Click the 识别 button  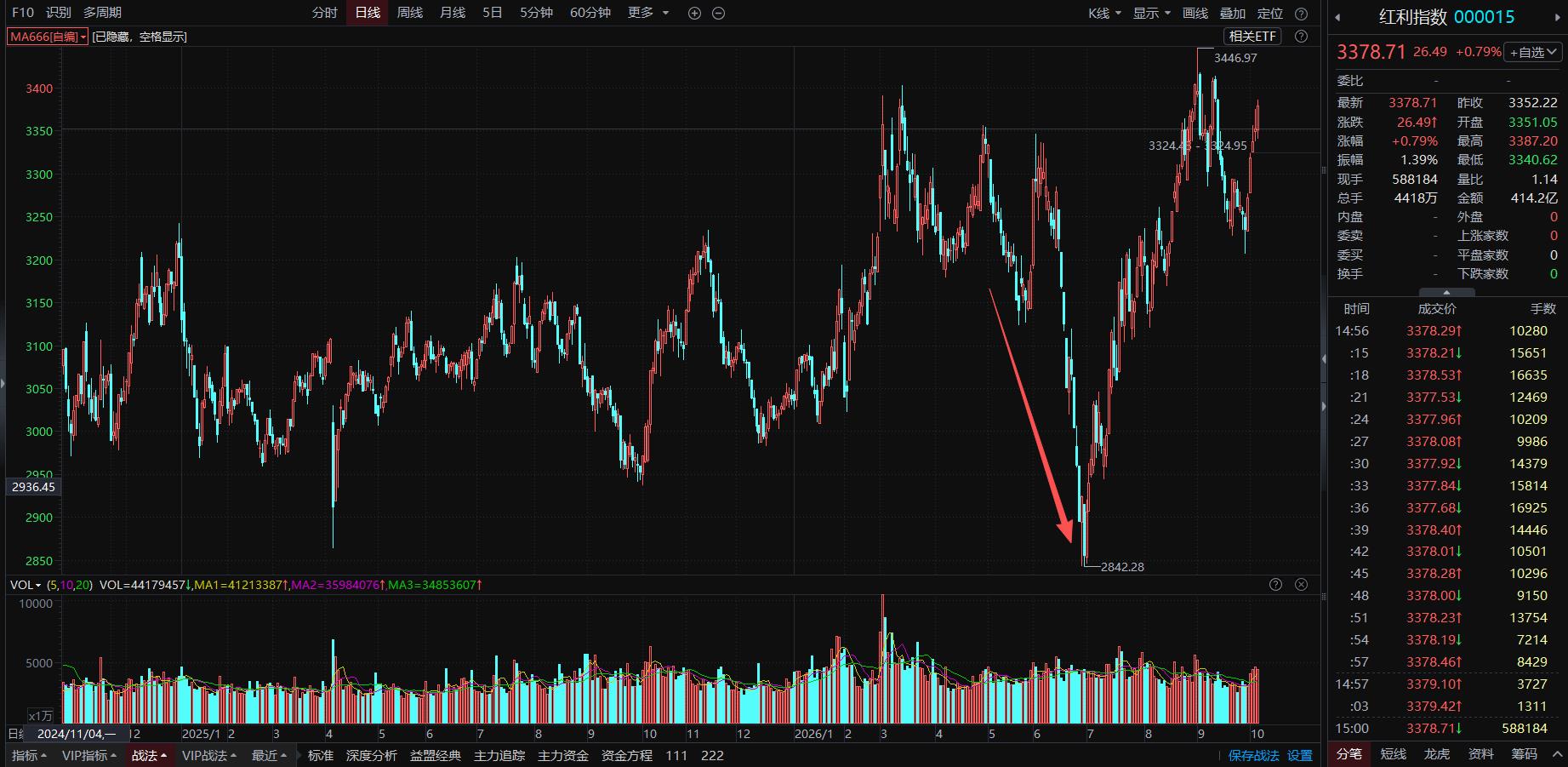point(59,13)
